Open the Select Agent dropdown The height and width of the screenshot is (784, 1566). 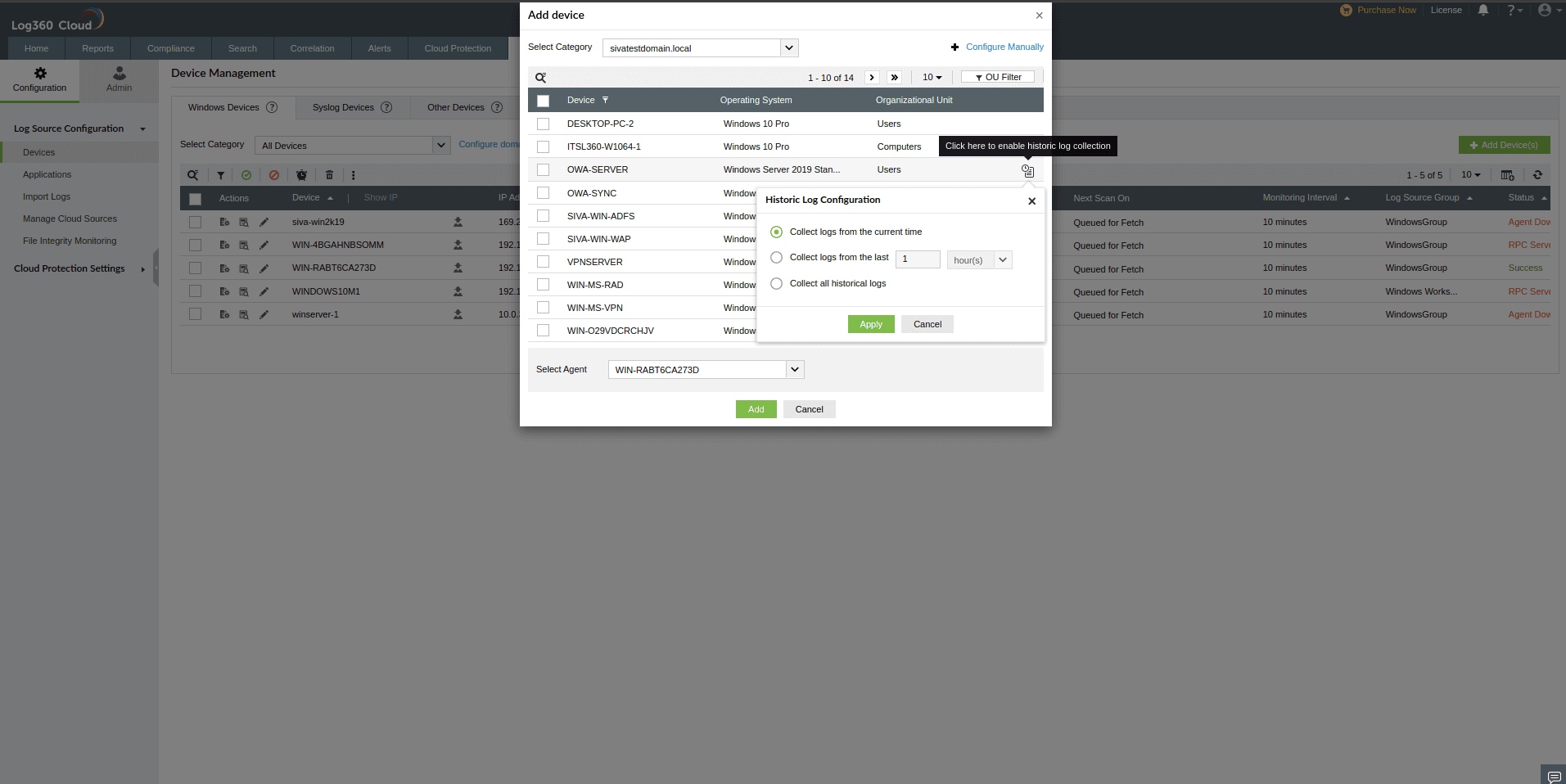(x=793, y=369)
